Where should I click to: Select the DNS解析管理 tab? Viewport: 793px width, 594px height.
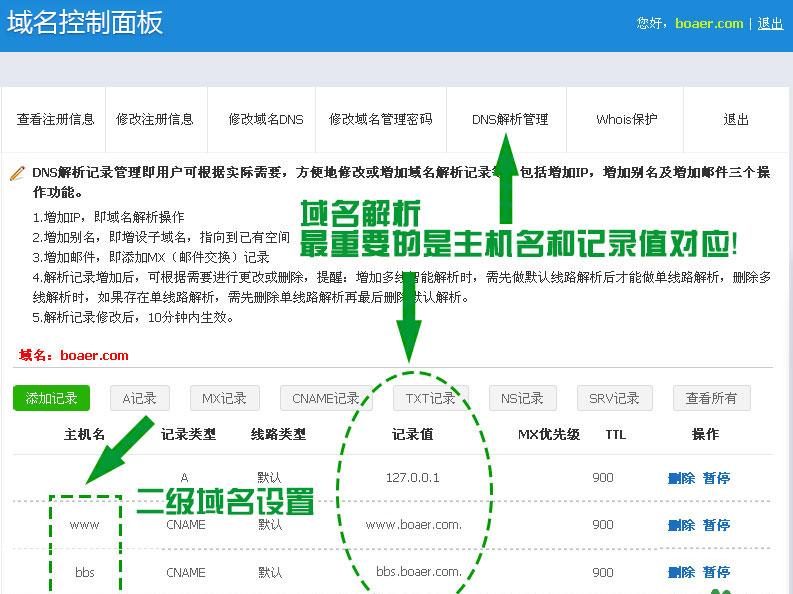pyautogui.click(x=510, y=119)
